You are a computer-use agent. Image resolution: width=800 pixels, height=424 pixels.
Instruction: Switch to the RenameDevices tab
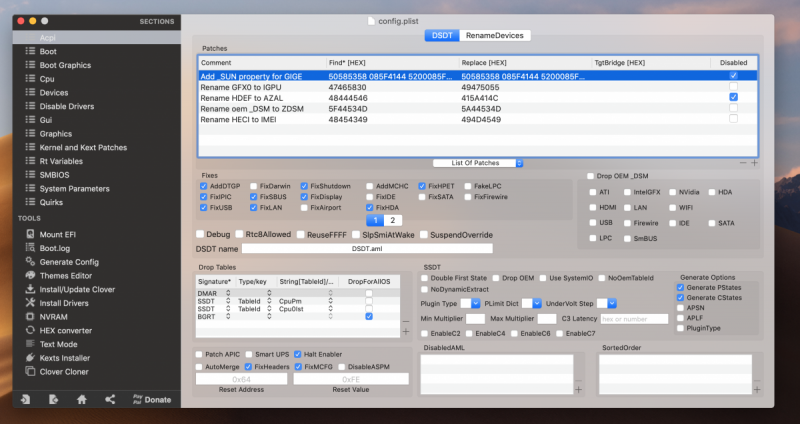[x=496, y=35]
